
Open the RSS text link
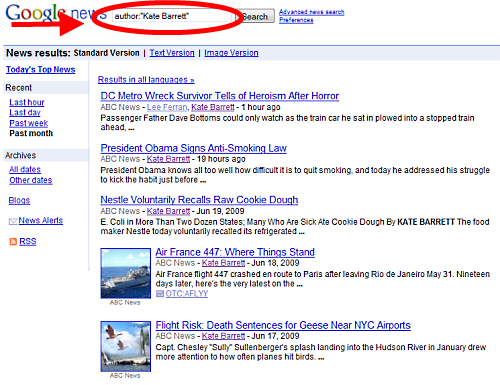pos(28,242)
